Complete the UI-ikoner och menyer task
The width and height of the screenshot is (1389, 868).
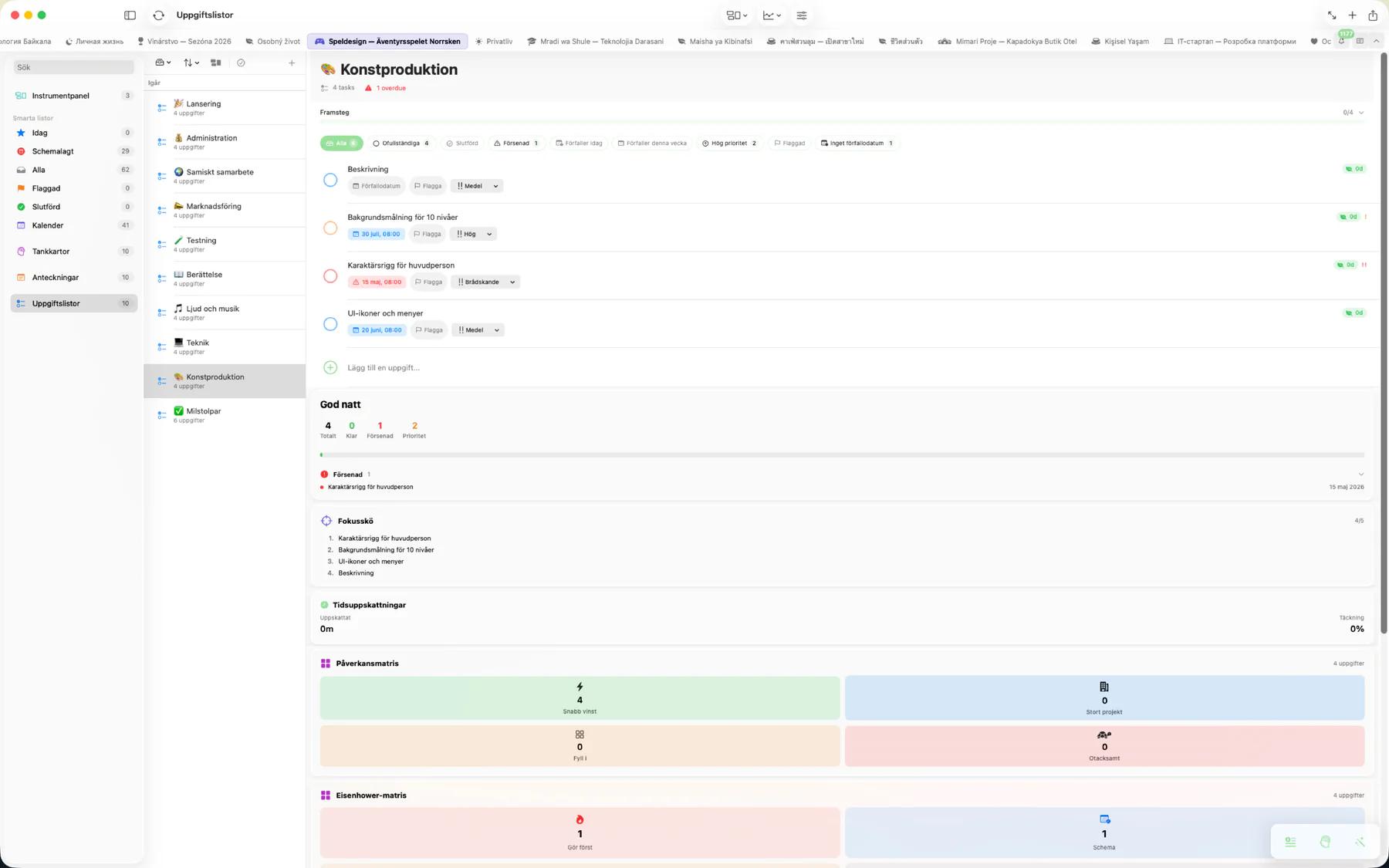tap(330, 324)
